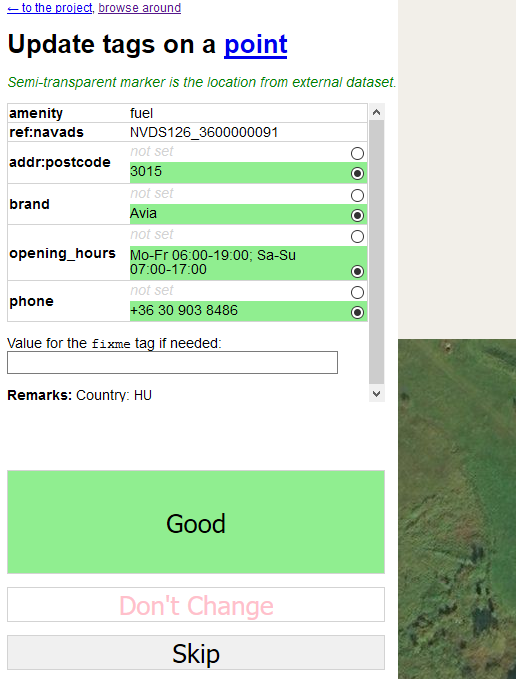Select the +36 30 903 8486 phone radio
516x679 pixels.
click(x=357, y=312)
